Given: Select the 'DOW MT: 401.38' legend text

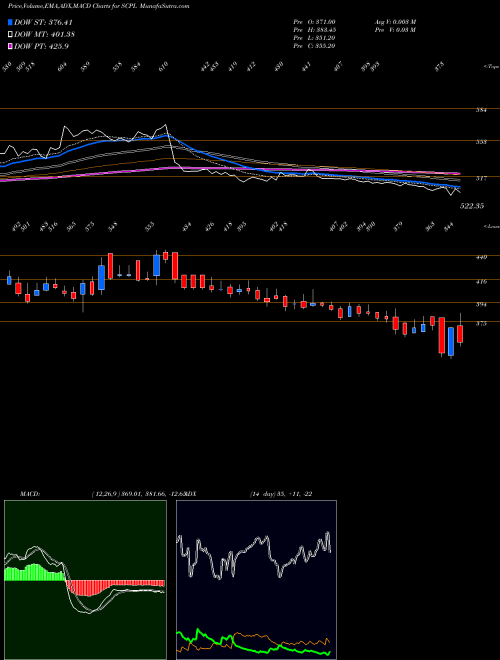Looking at the screenshot, I should point(44,34).
